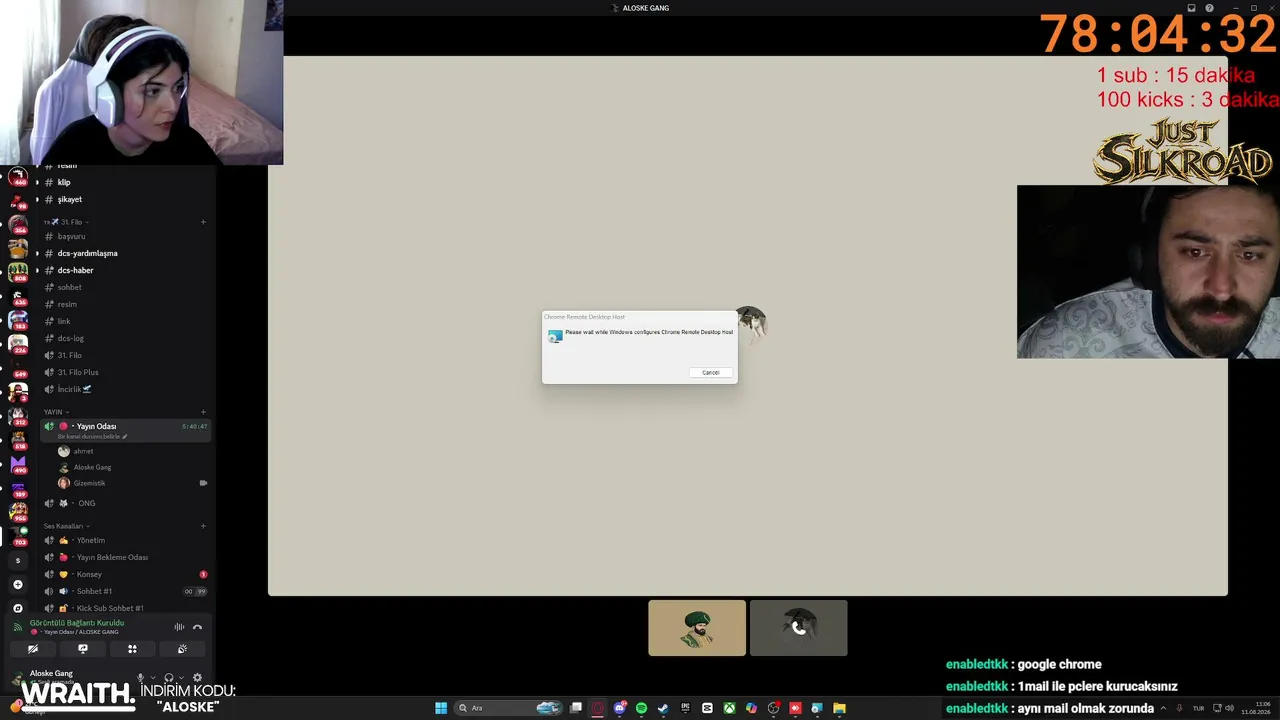This screenshot has width=1280, height=720.
Task: Open Task View in the taskbar
Action: tap(576, 708)
